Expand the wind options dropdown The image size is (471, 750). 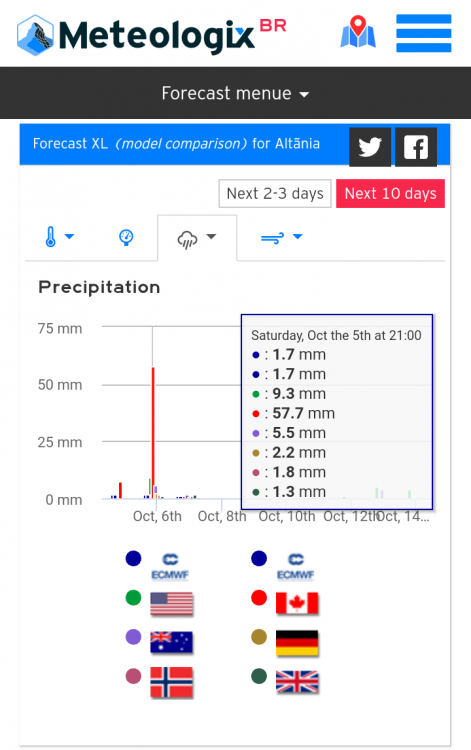point(282,237)
